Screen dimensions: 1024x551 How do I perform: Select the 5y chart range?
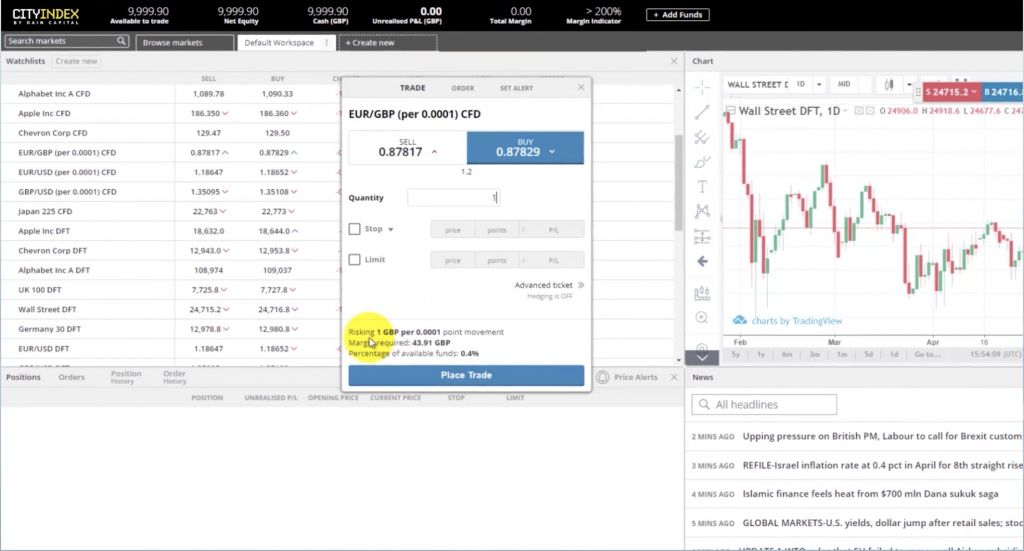pos(735,354)
